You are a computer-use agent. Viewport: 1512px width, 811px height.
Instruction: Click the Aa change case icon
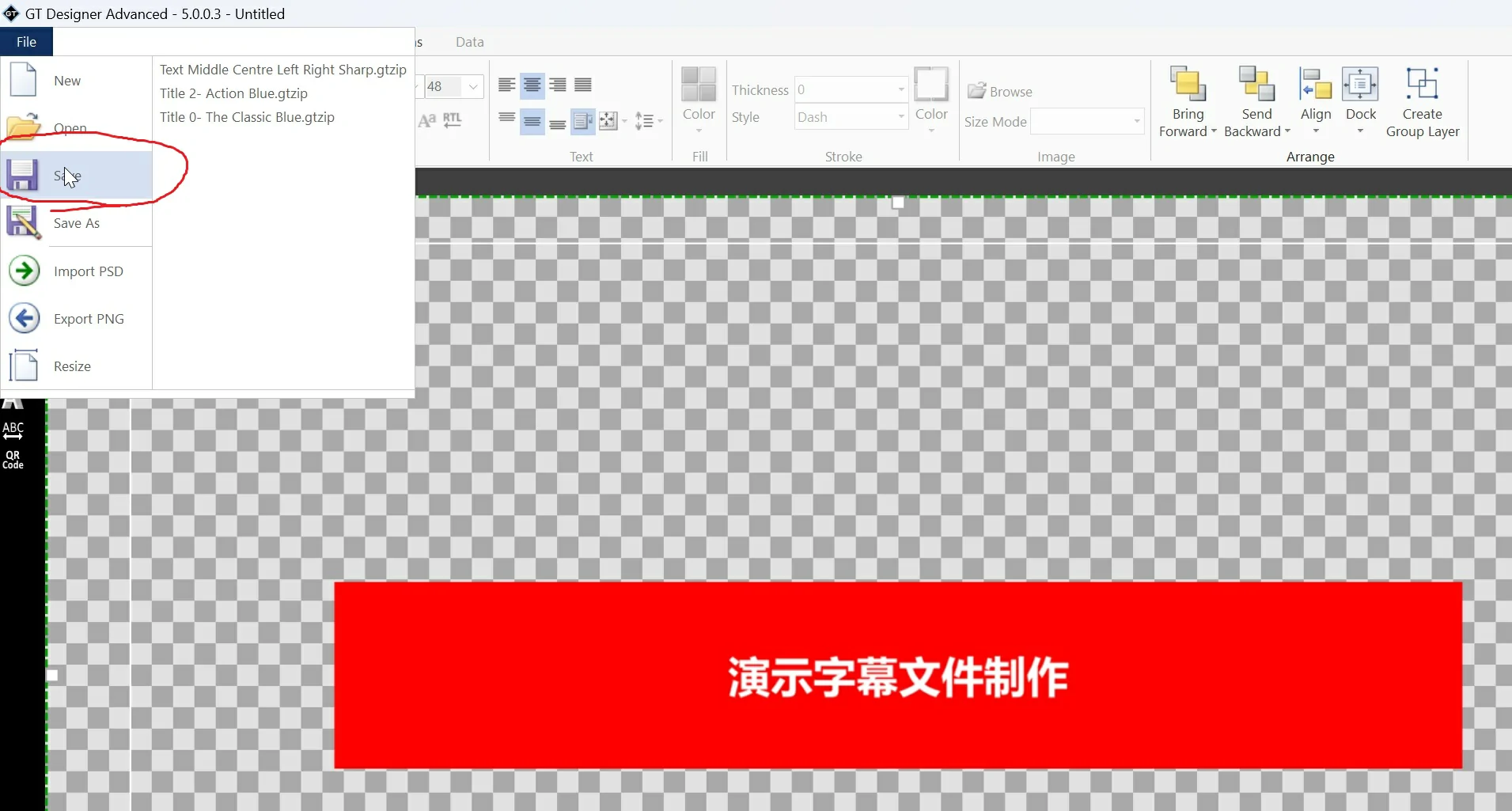(427, 120)
